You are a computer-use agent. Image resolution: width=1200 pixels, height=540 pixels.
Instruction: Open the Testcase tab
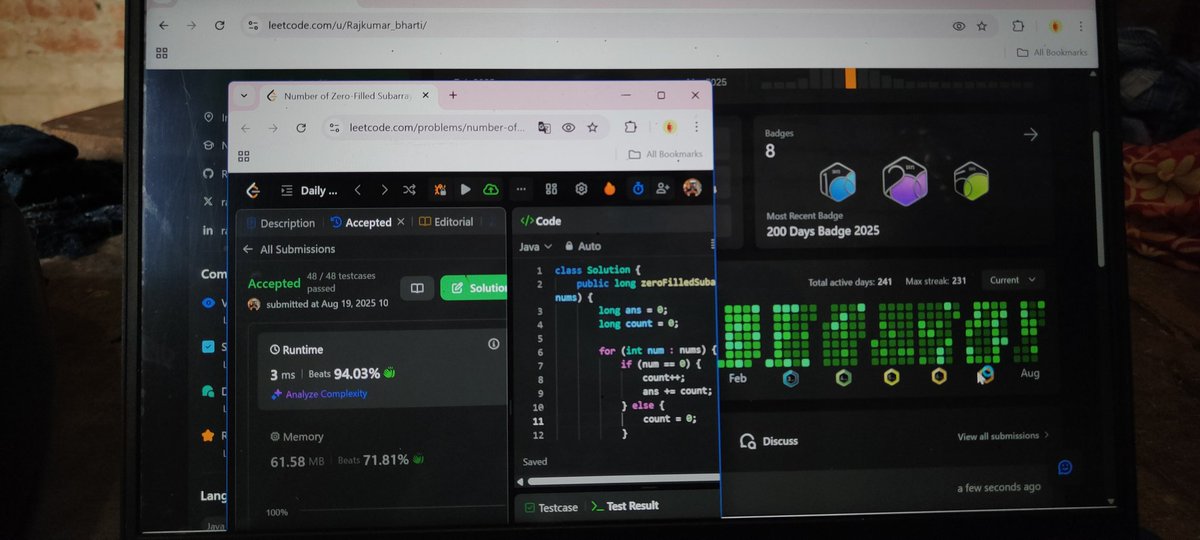pos(551,507)
